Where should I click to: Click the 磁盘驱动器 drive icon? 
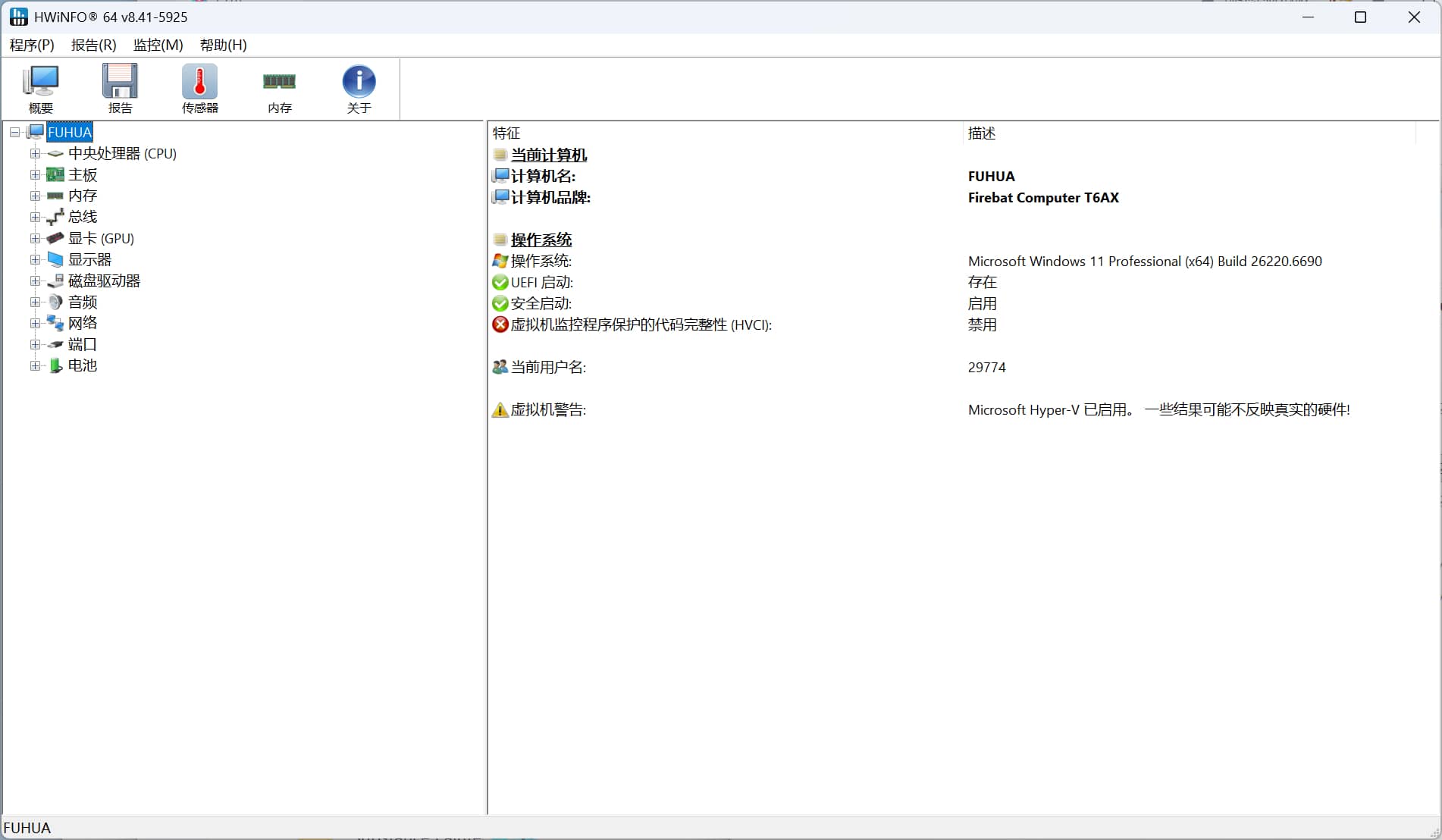coord(55,281)
